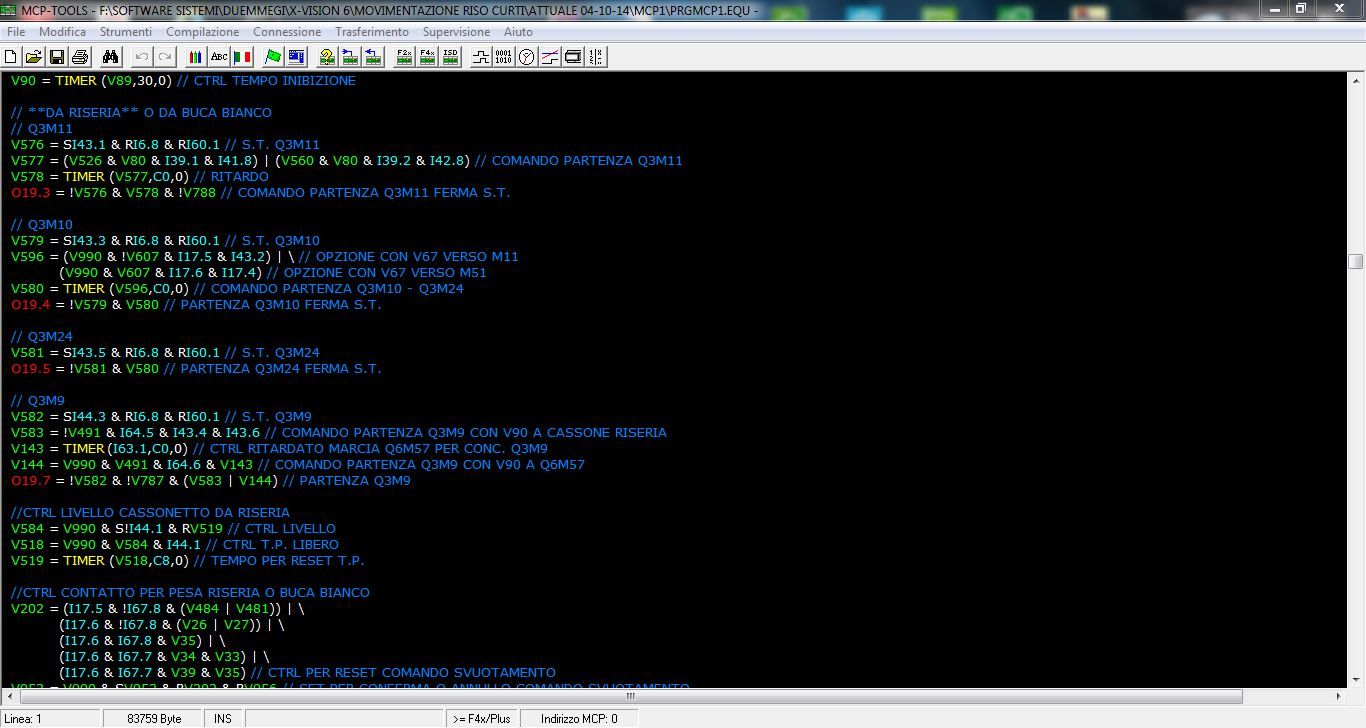Click the yellow question mark module icon
The height and width of the screenshot is (728, 1366).
point(327,57)
